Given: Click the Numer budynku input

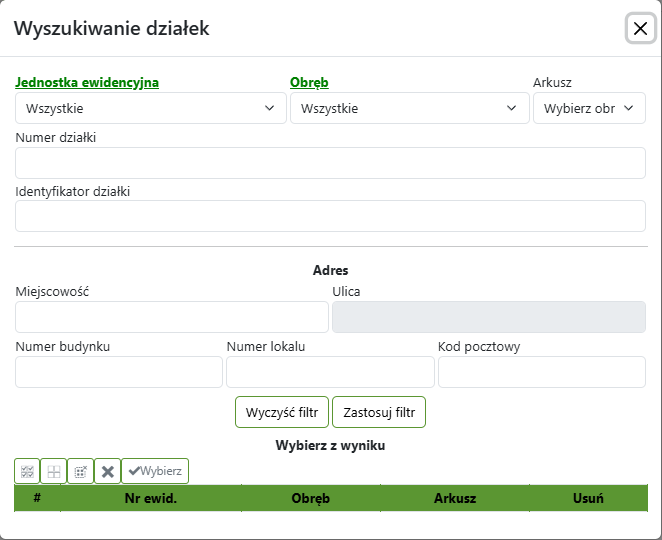Looking at the screenshot, I should (119, 372).
